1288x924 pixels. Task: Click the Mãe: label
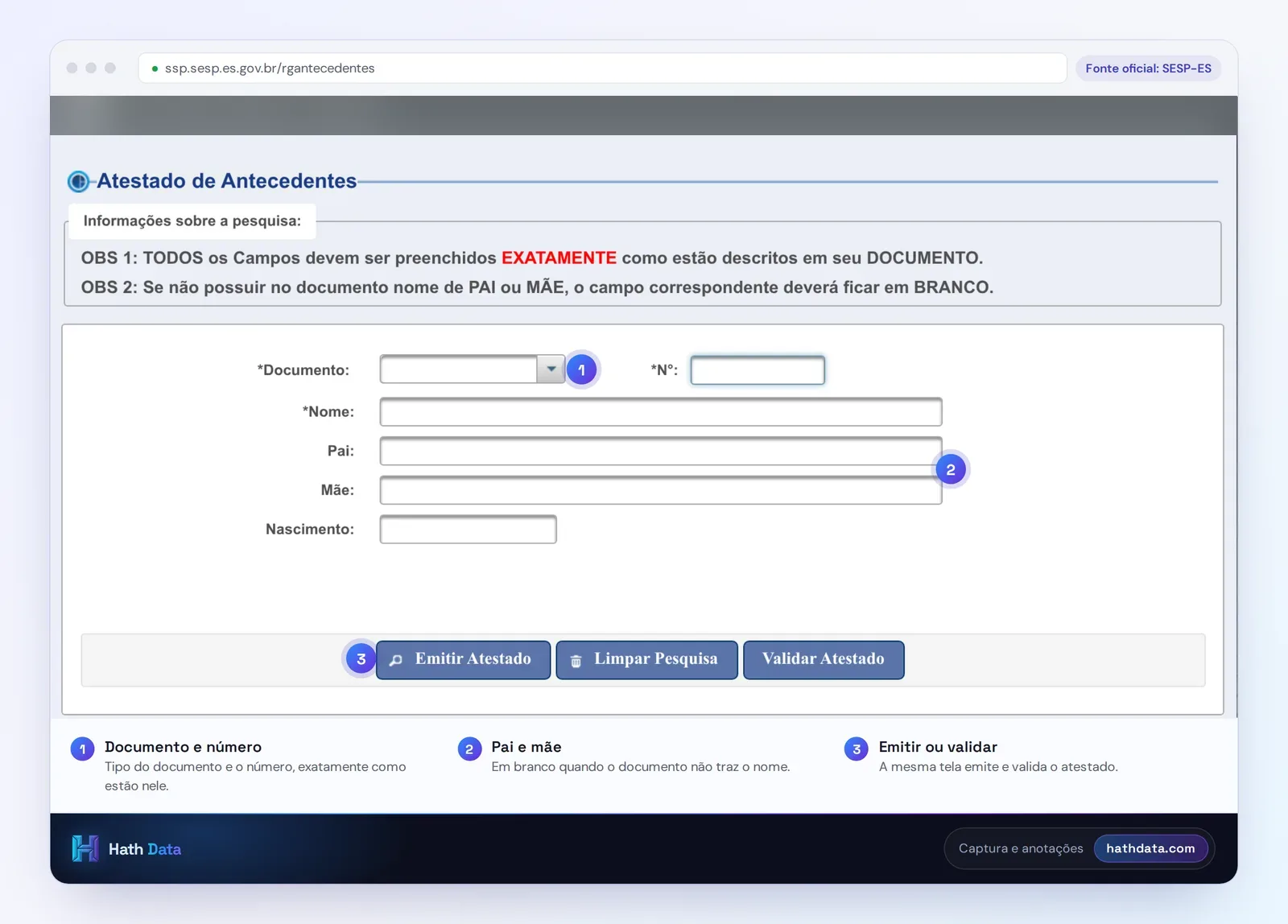tap(337, 490)
